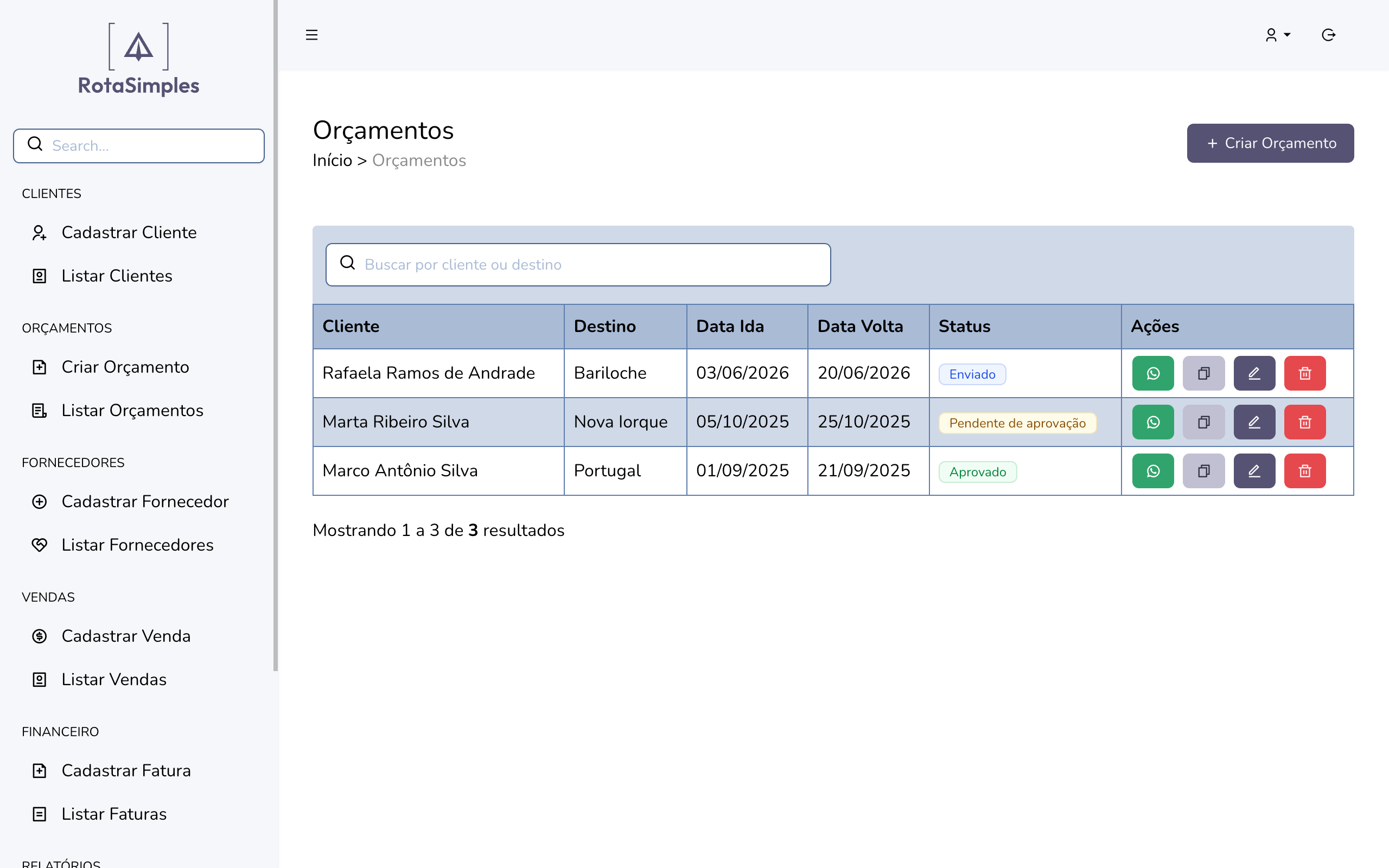The width and height of the screenshot is (1389, 868).
Task: Select client name Marco Antônio Silva
Action: pyautogui.click(x=400, y=471)
